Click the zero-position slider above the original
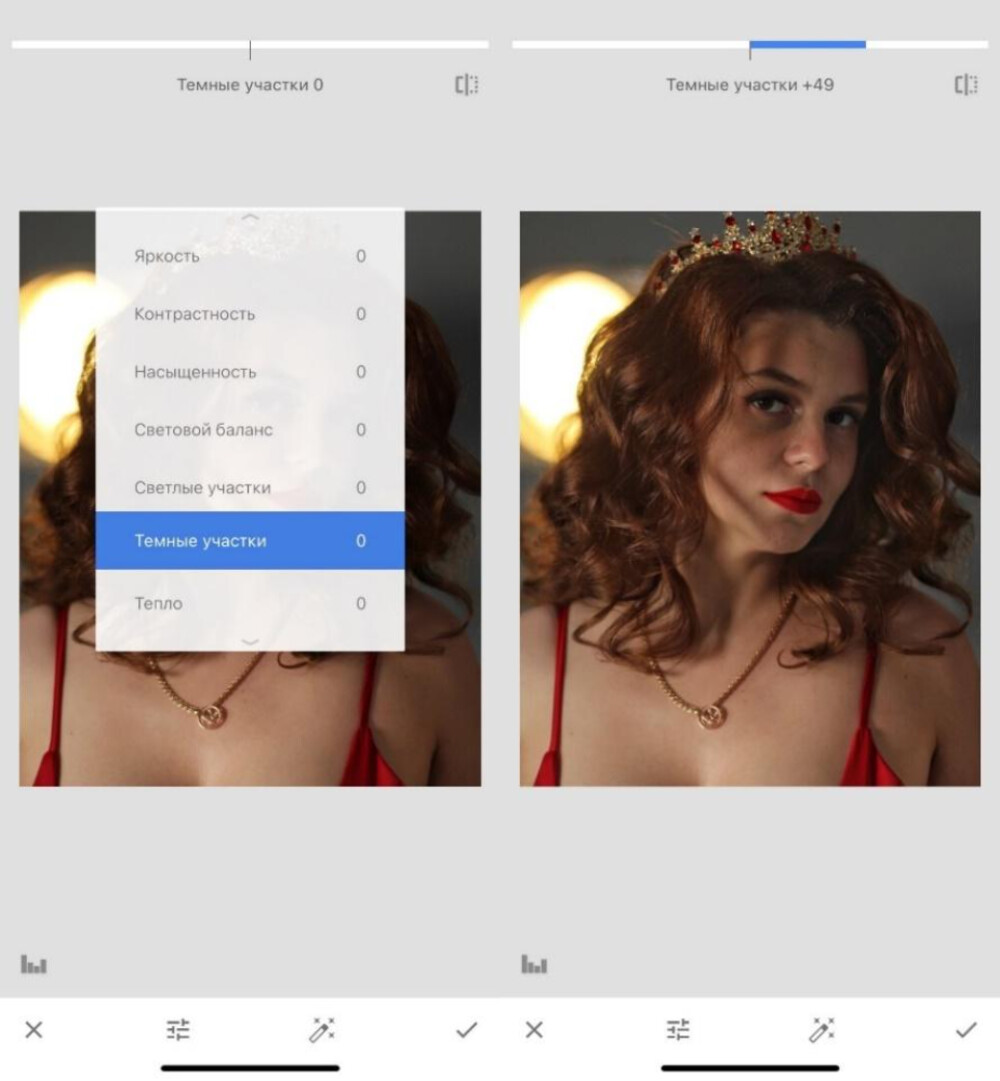 point(250,44)
